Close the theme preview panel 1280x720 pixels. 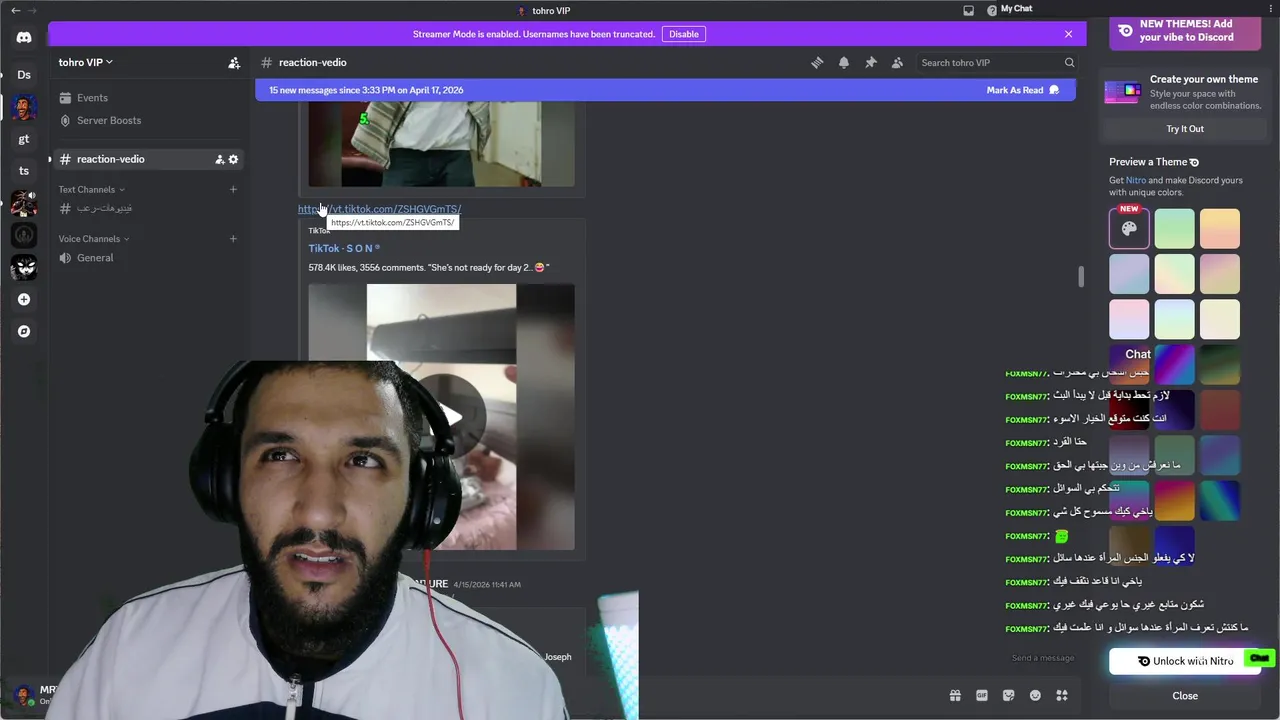click(x=1185, y=696)
